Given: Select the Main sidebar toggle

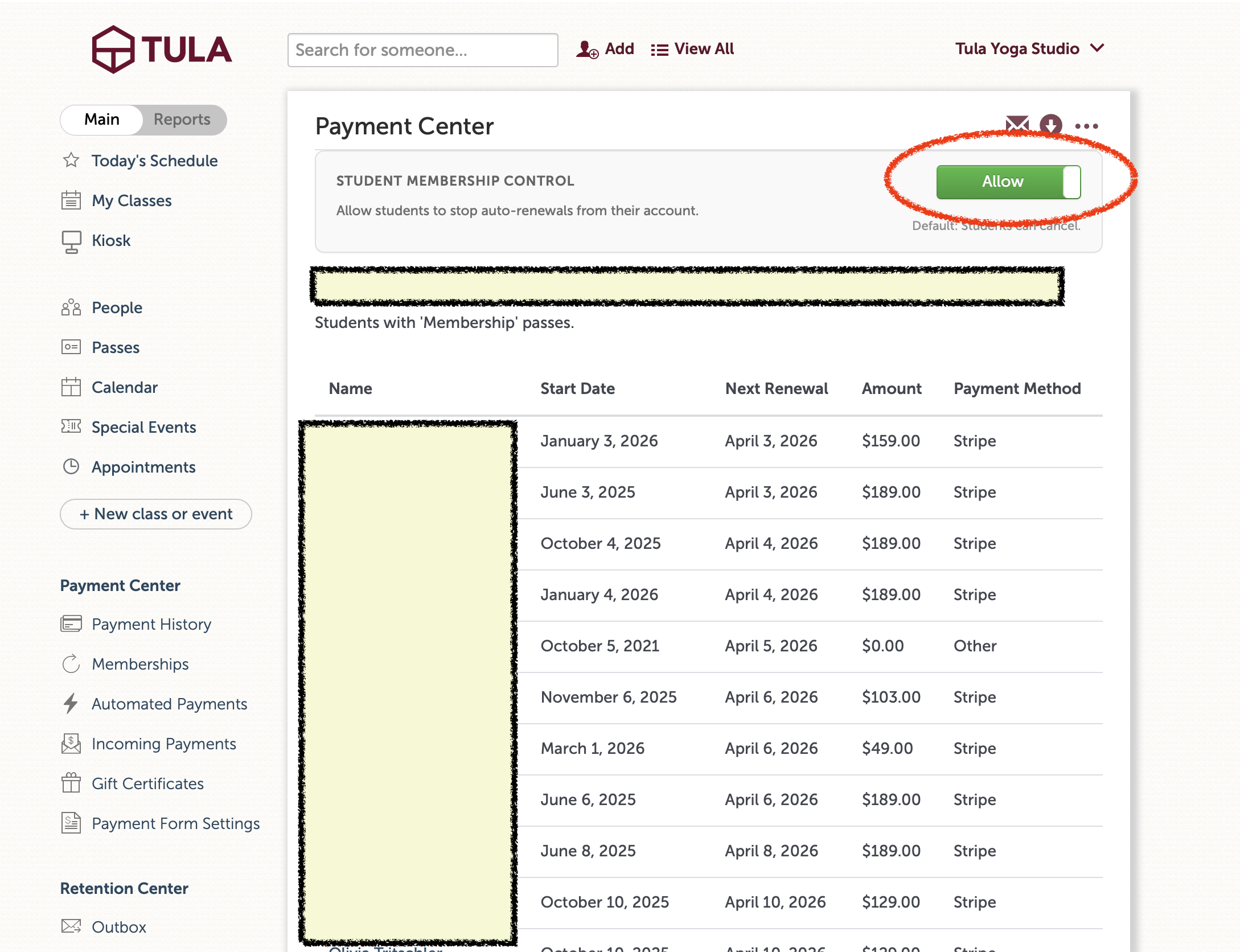Looking at the screenshot, I should click(x=102, y=120).
